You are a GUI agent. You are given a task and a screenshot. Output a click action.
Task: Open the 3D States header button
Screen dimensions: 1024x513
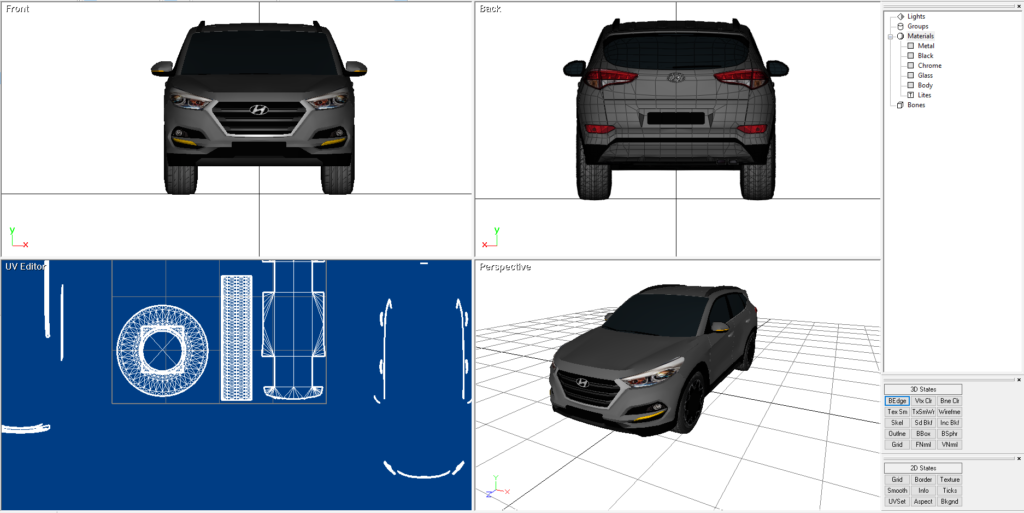[x=922, y=389]
